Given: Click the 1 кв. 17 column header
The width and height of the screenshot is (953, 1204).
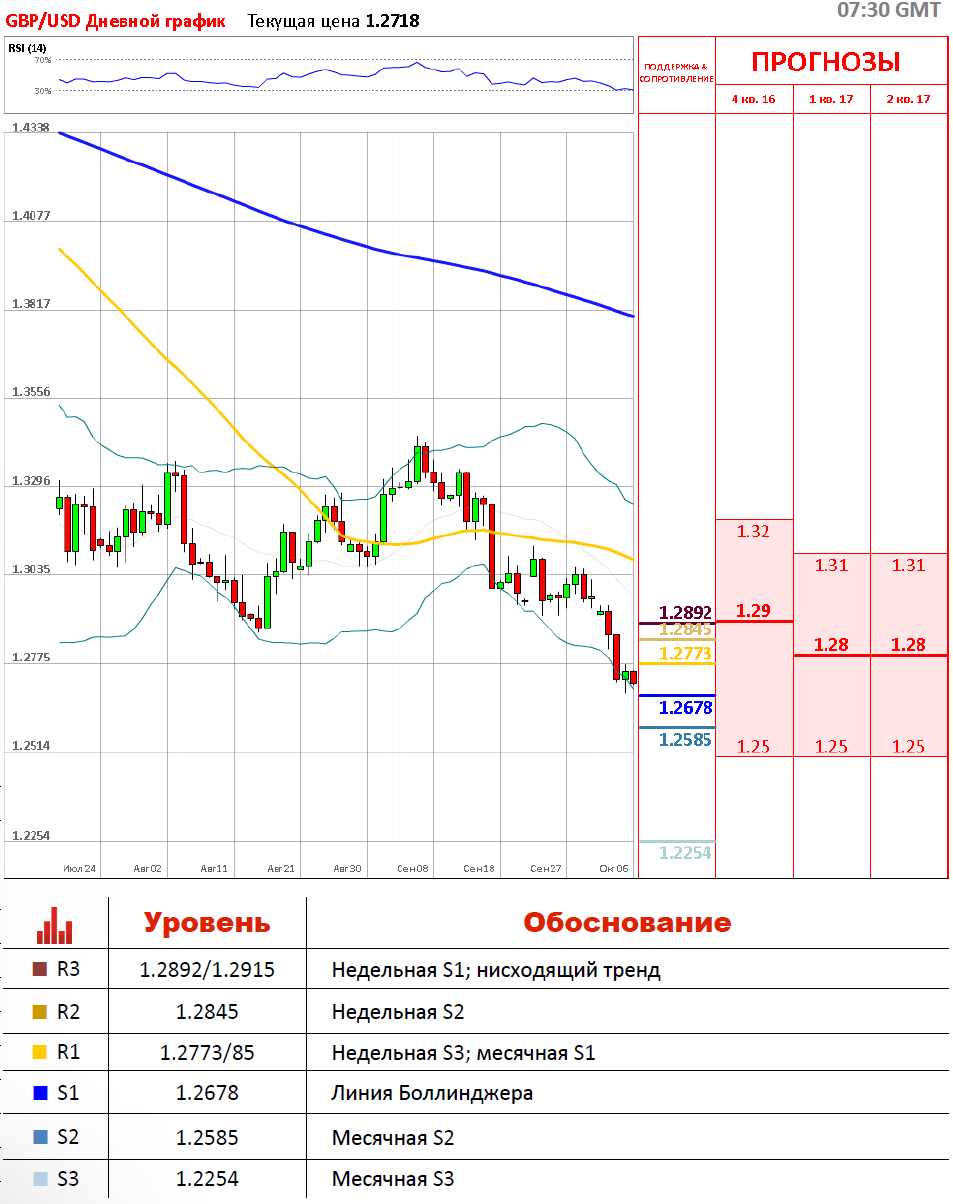Looking at the screenshot, I should pyautogui.click(x=832, y=99).
